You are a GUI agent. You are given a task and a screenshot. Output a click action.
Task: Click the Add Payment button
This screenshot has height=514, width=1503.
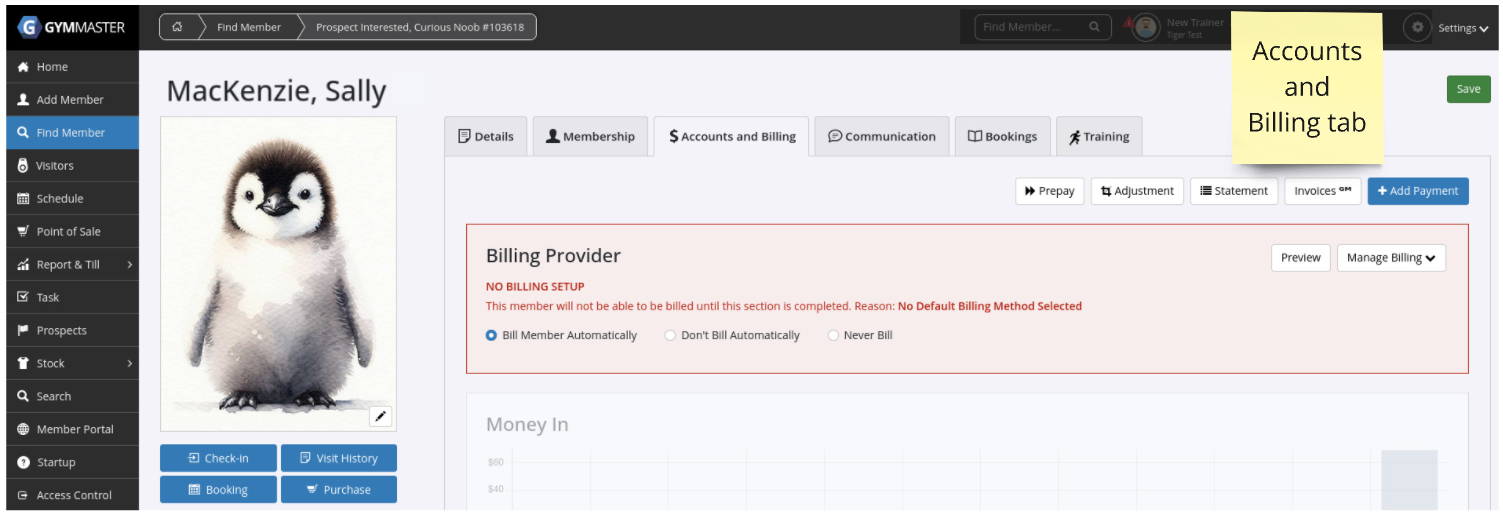1417,191
